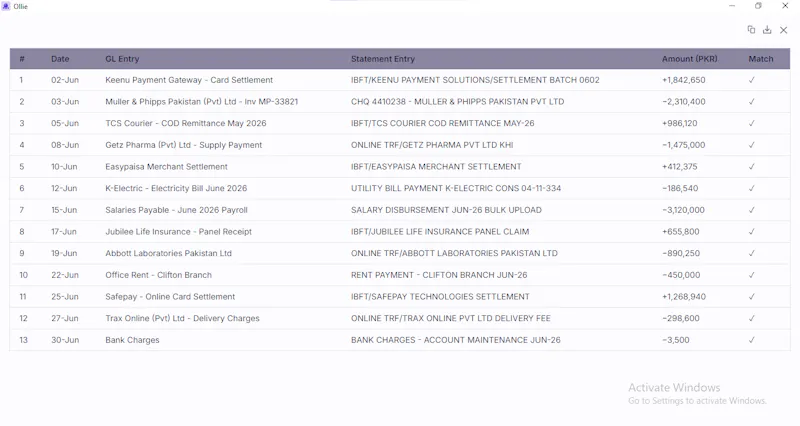Click the match checkmark in the 25-Jun row

(x=752, y=297)
